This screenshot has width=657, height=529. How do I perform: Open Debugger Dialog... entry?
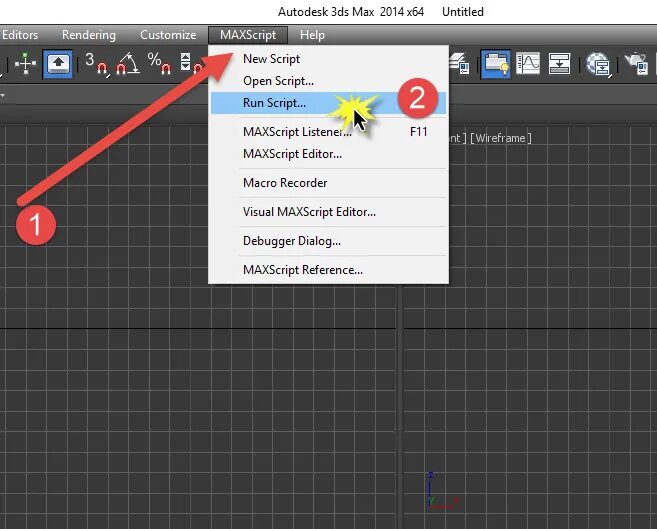tap(328, 241)
